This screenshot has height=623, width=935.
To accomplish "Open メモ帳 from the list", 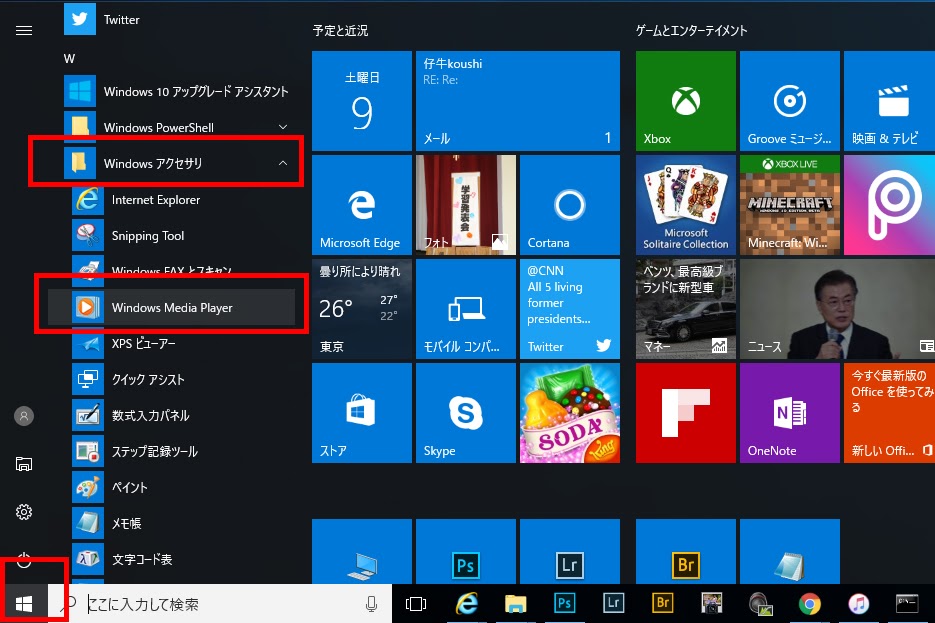I will [183, 523].
